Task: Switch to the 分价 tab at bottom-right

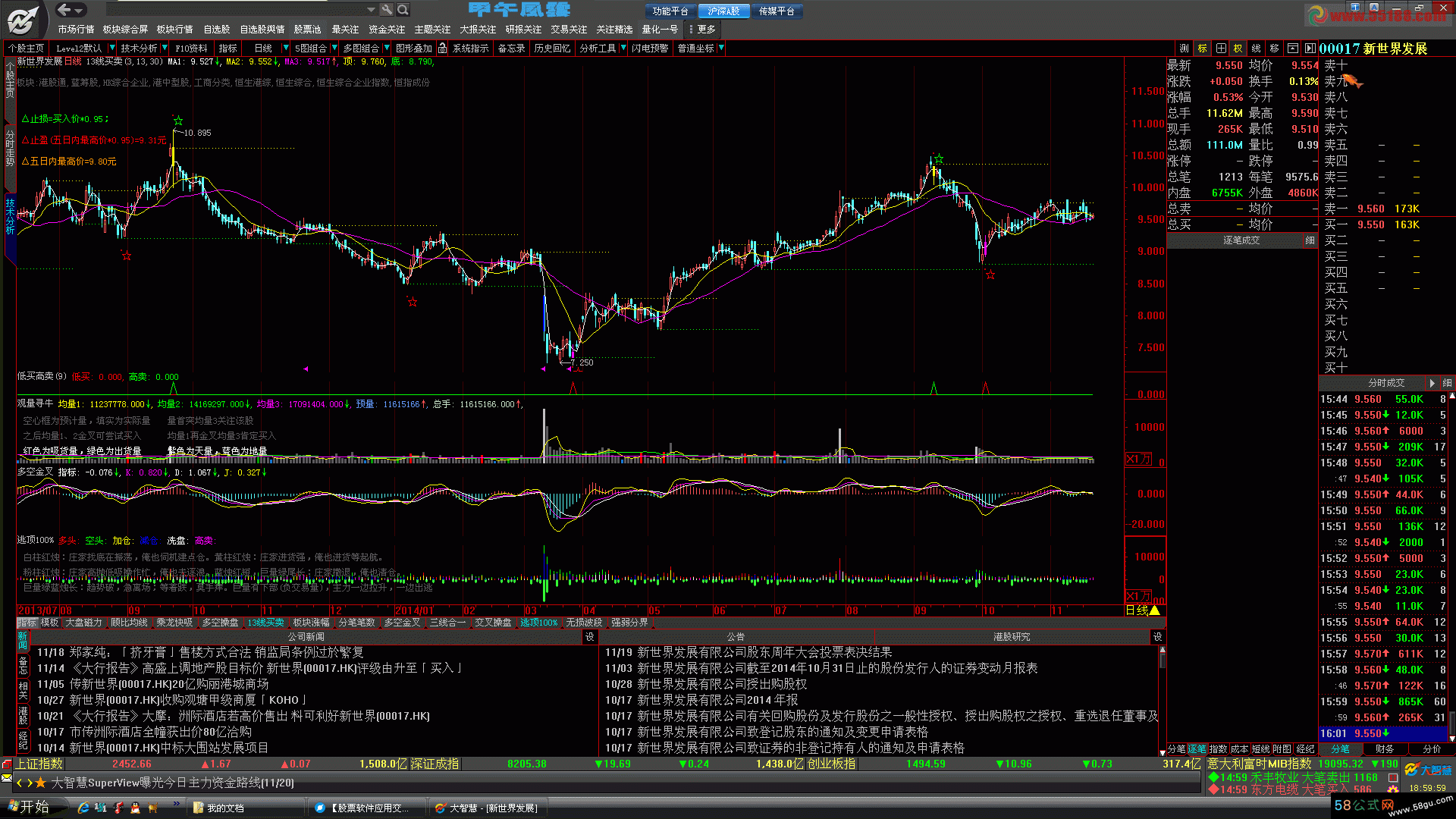Action: pyautogui.click(x=1432, y=749)
